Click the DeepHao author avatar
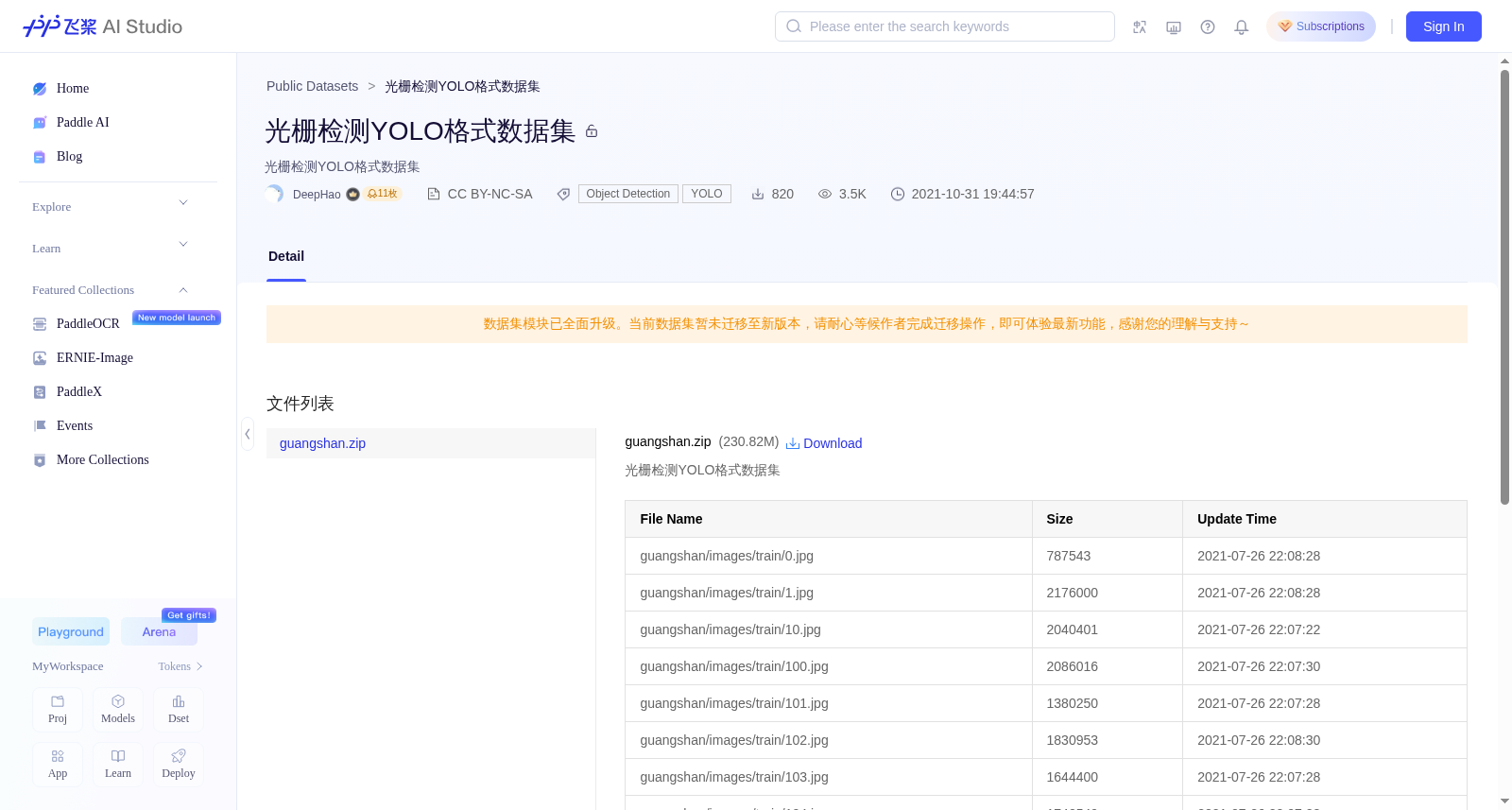 pos(275,194)
